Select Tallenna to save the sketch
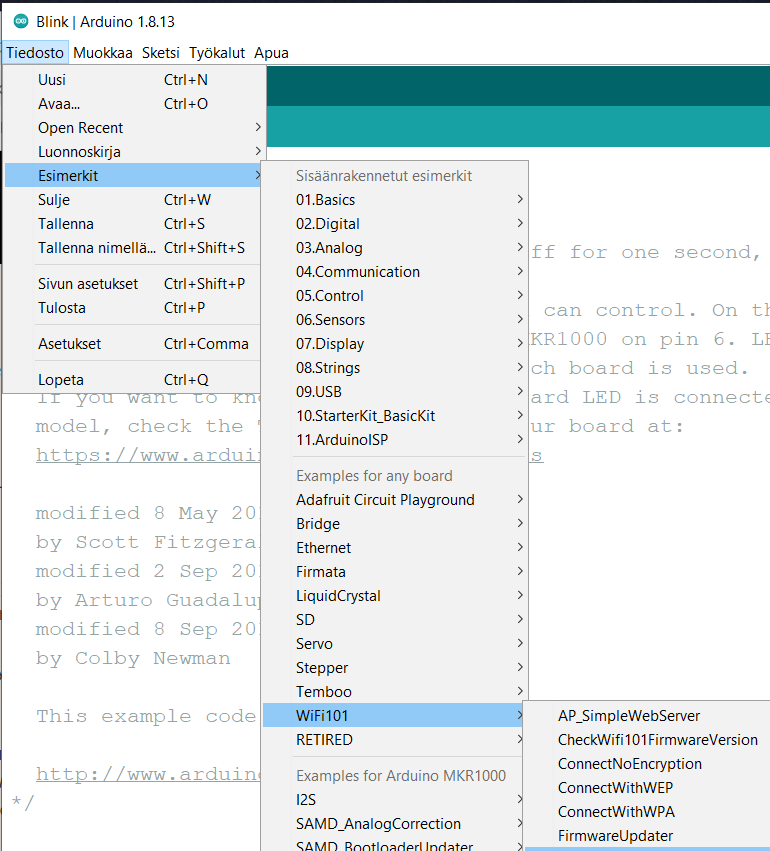 click(x=134, y=224)
